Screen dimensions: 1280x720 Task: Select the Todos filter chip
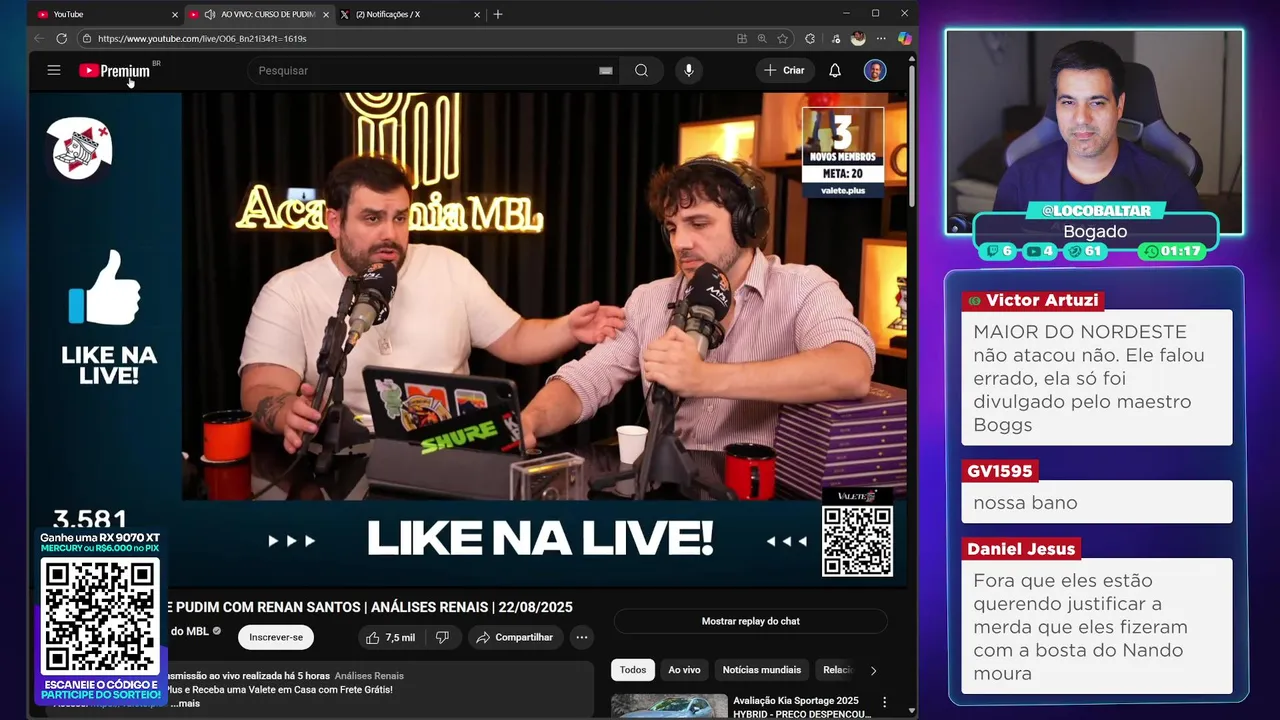(633, 670)
